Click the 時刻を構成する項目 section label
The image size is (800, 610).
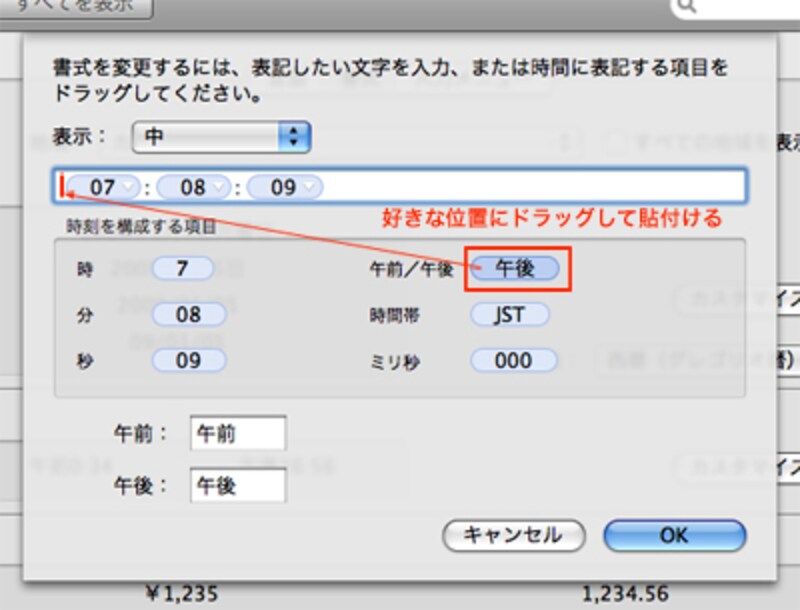[x=141, y=226]
